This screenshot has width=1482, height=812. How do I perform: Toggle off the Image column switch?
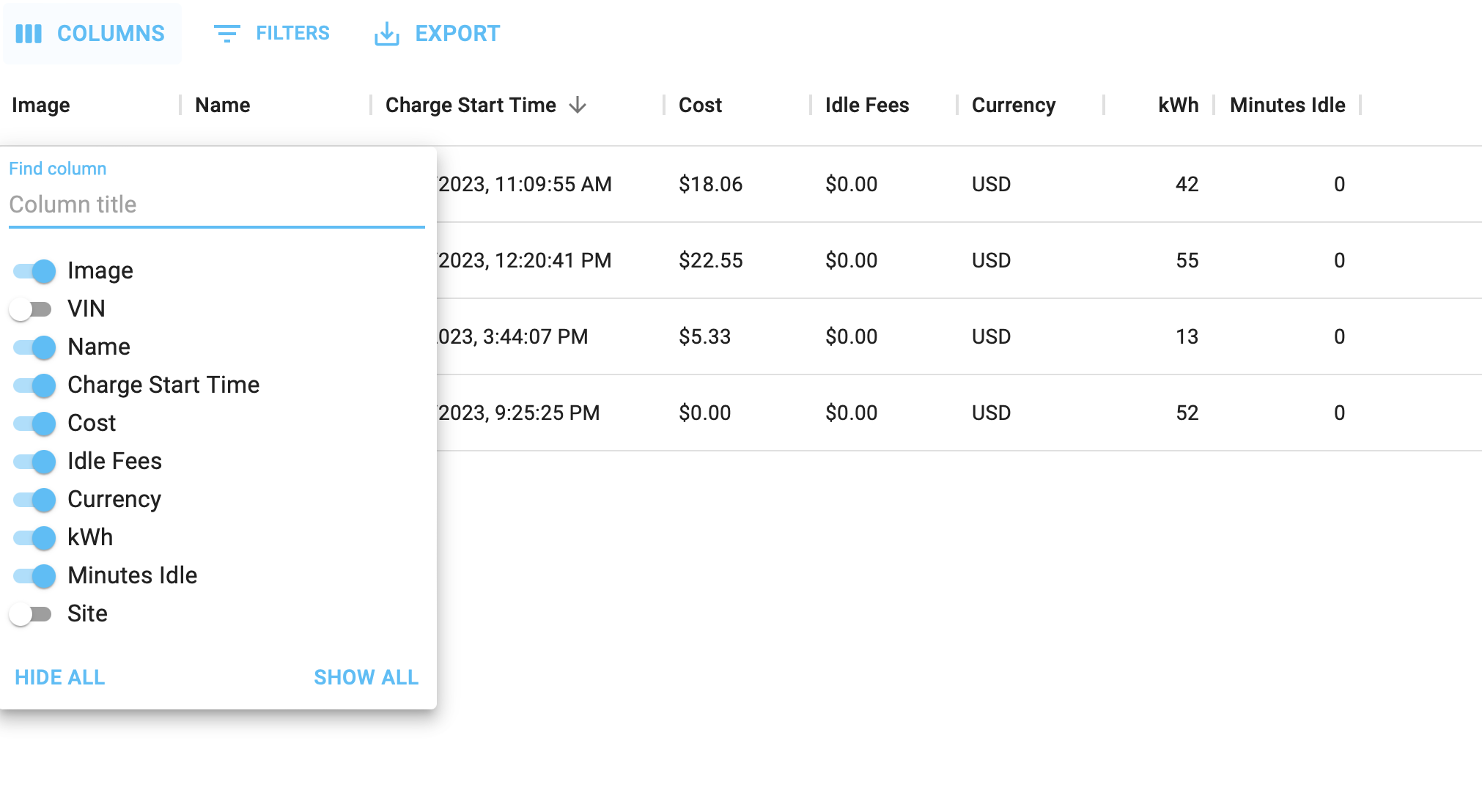tap(34, 271)
